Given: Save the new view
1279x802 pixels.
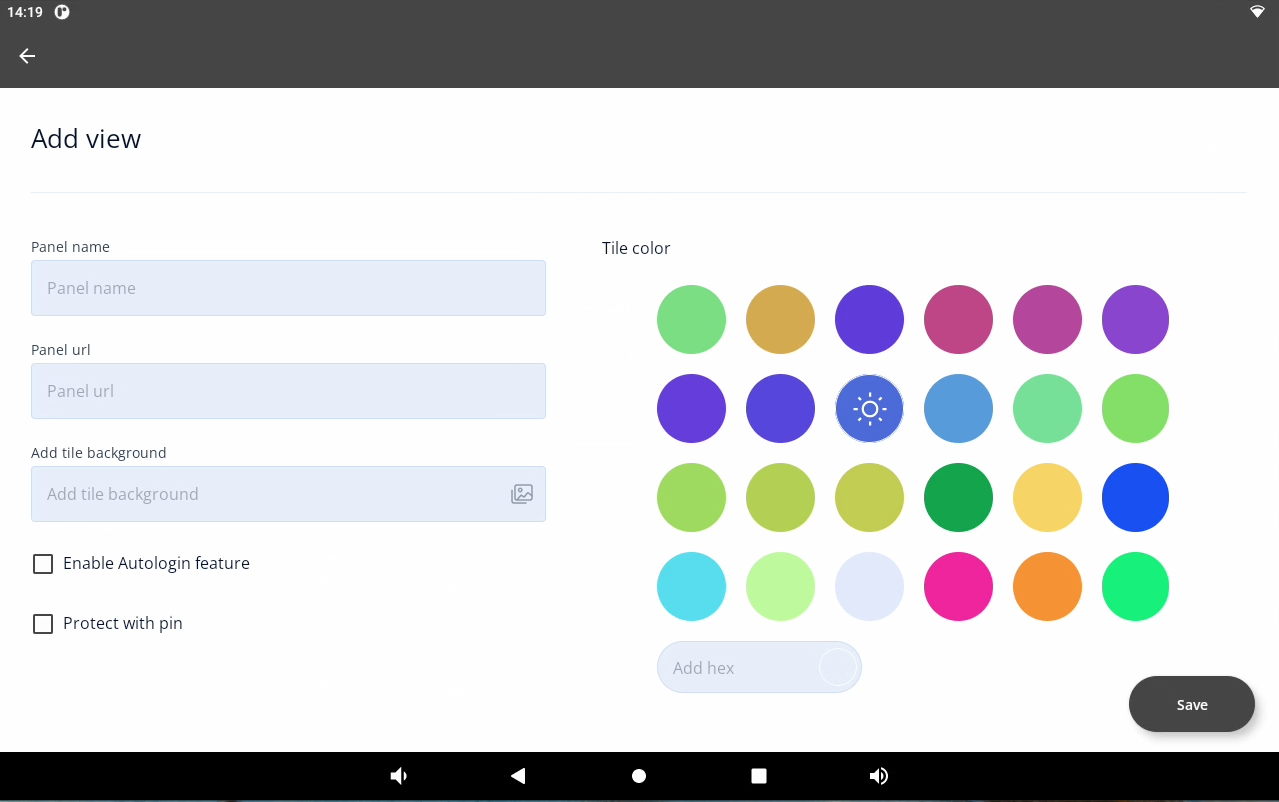Looking at the screenshot, I should click(1191, 704).
